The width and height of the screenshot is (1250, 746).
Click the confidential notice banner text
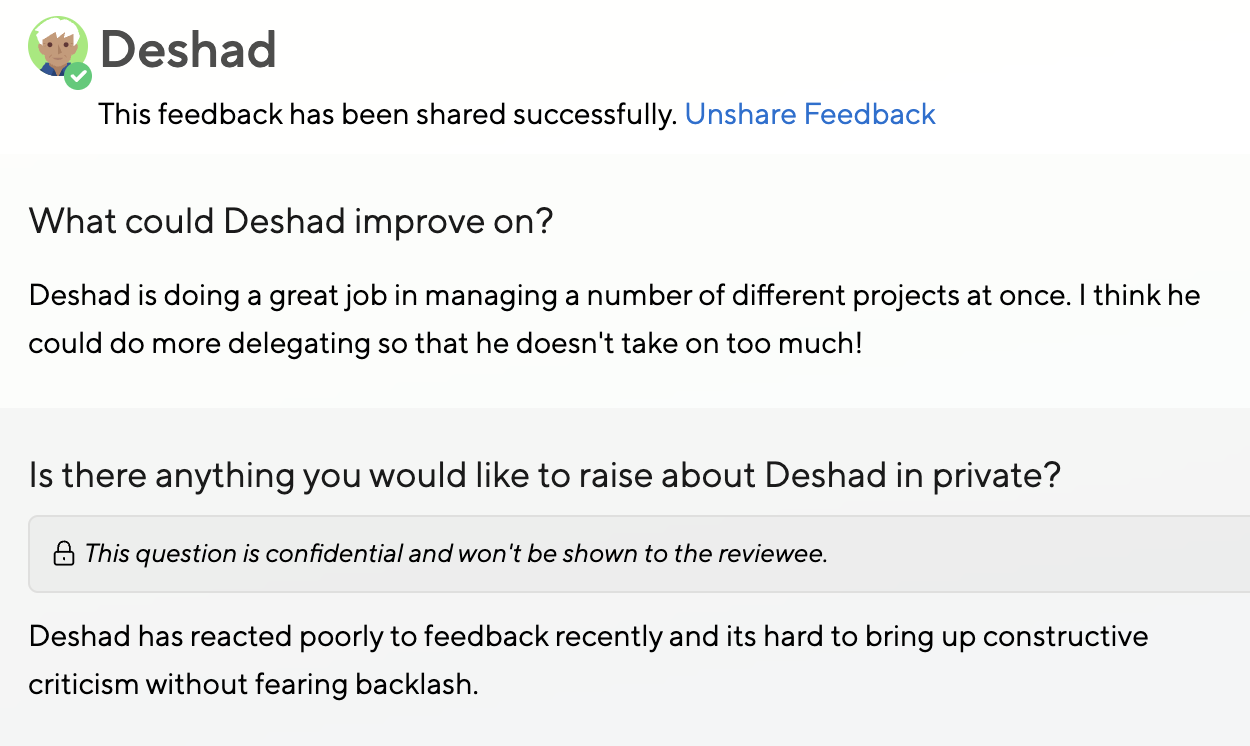tap(456, 553)
